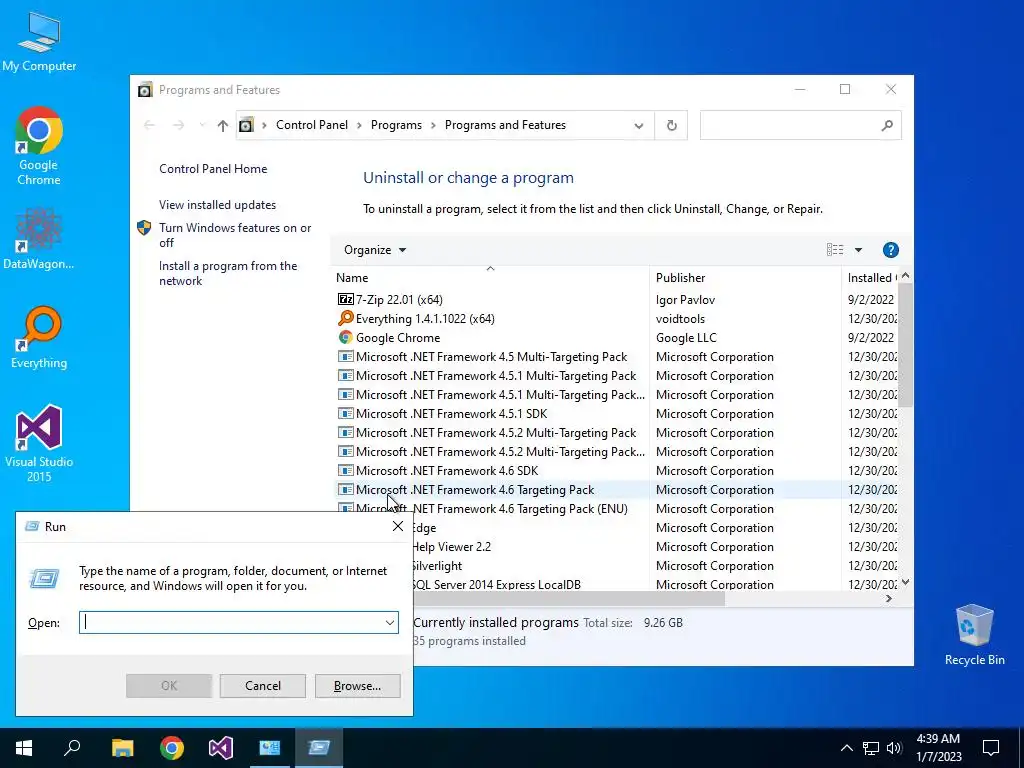Open the view options dropdown arrow
The width and height of the screenshot is (1024, 768).
[x=858, y=249]
